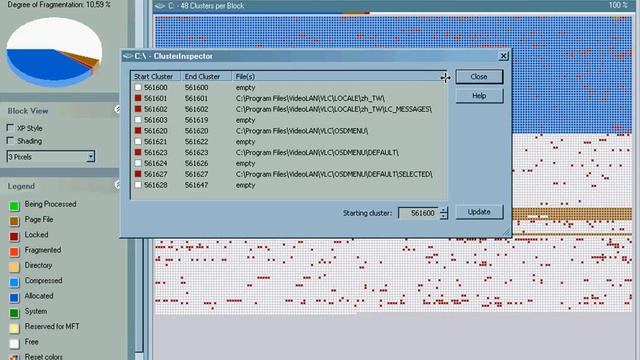Pick the Being Processed green color swatch
This screenshot has height=360, width=640.
coord(14,206)
